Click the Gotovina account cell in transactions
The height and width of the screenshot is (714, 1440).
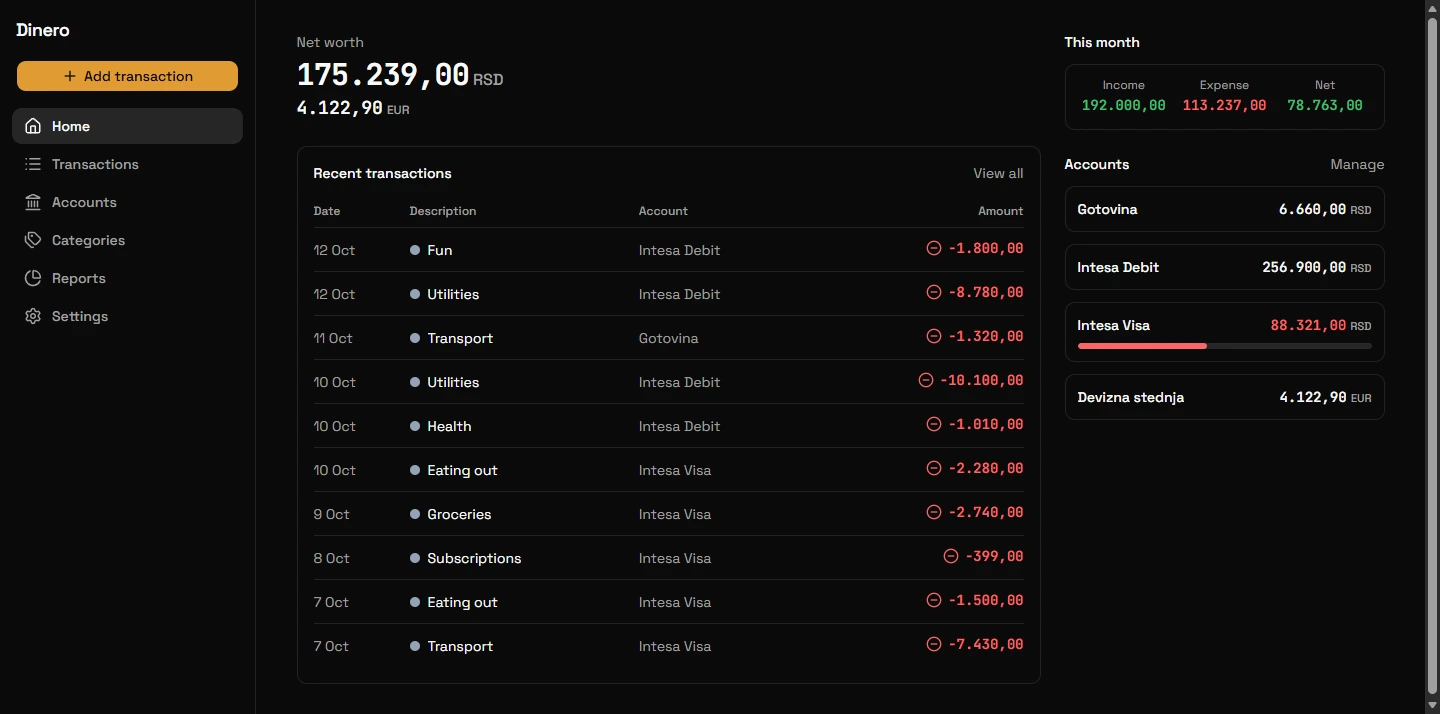(x=669, y=338)
